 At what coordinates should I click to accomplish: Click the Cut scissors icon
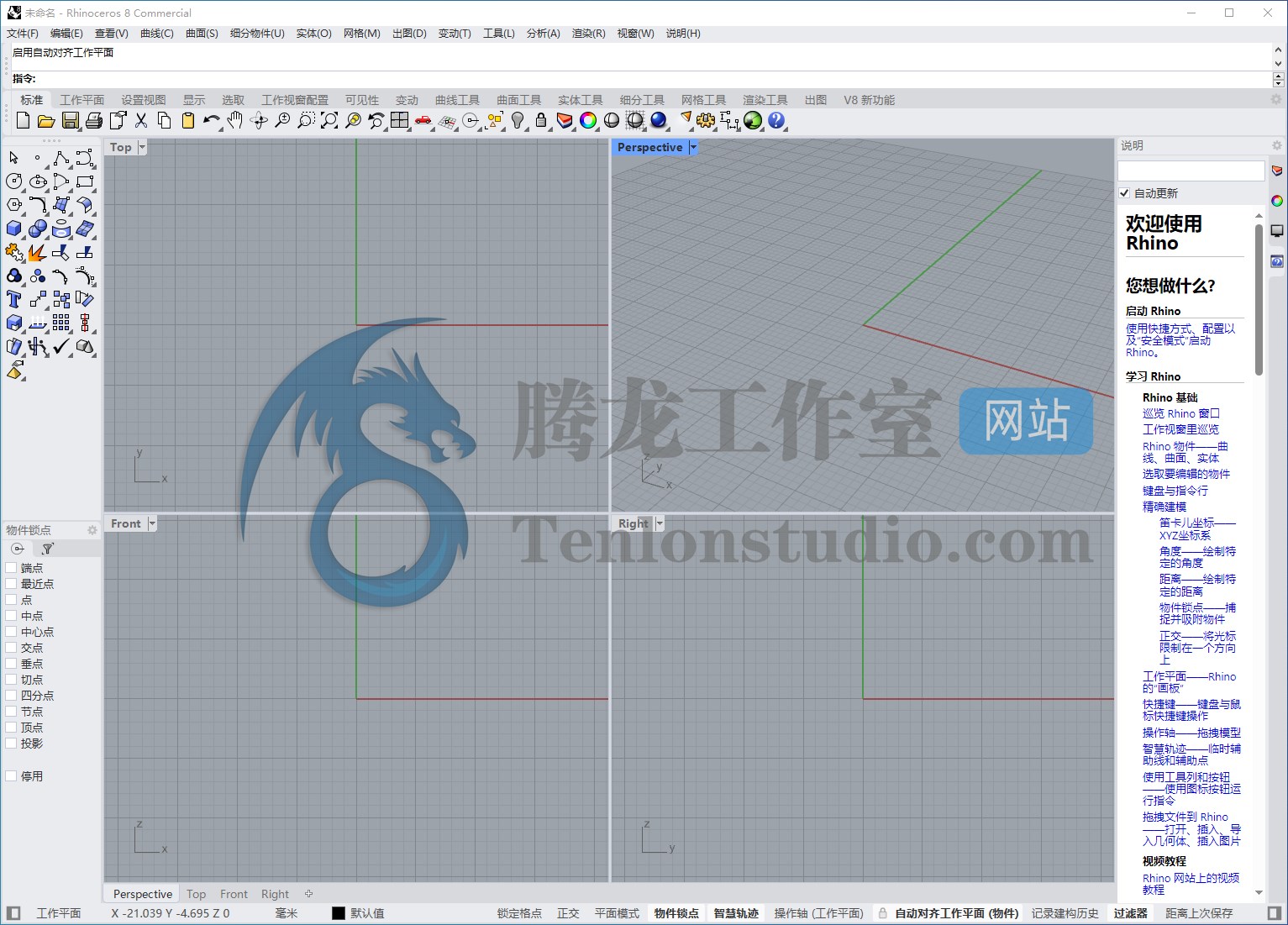[x=141, y=121]
